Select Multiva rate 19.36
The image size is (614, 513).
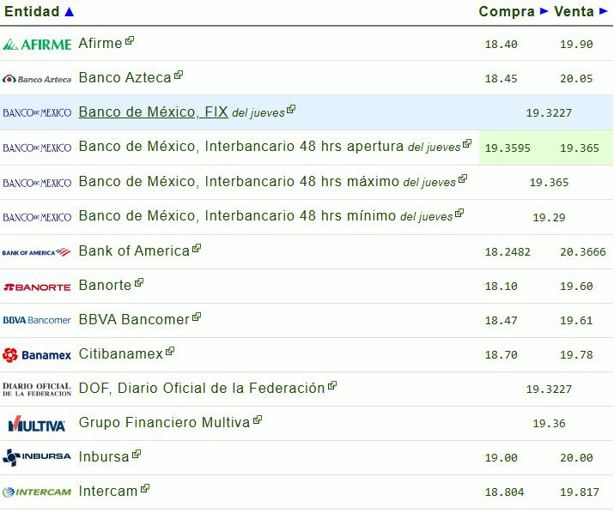click(549, 423)
